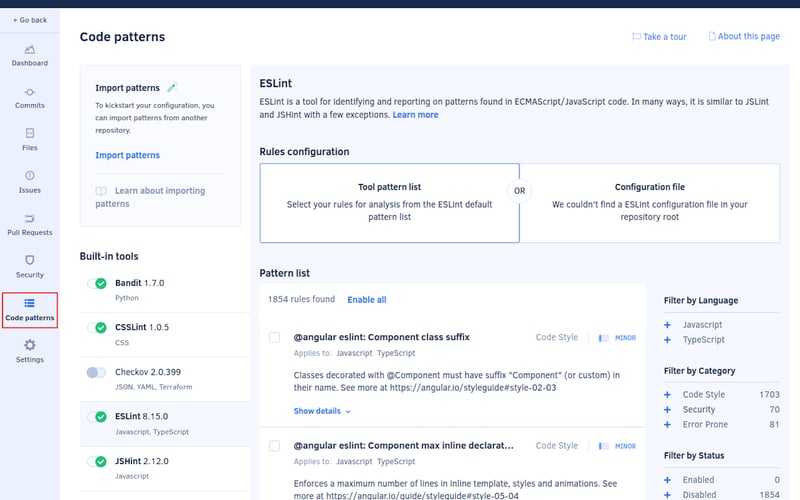Screen dimensions: 800x500
Task: Add the Enabled status filter plus icon
Action: [667, 480]
